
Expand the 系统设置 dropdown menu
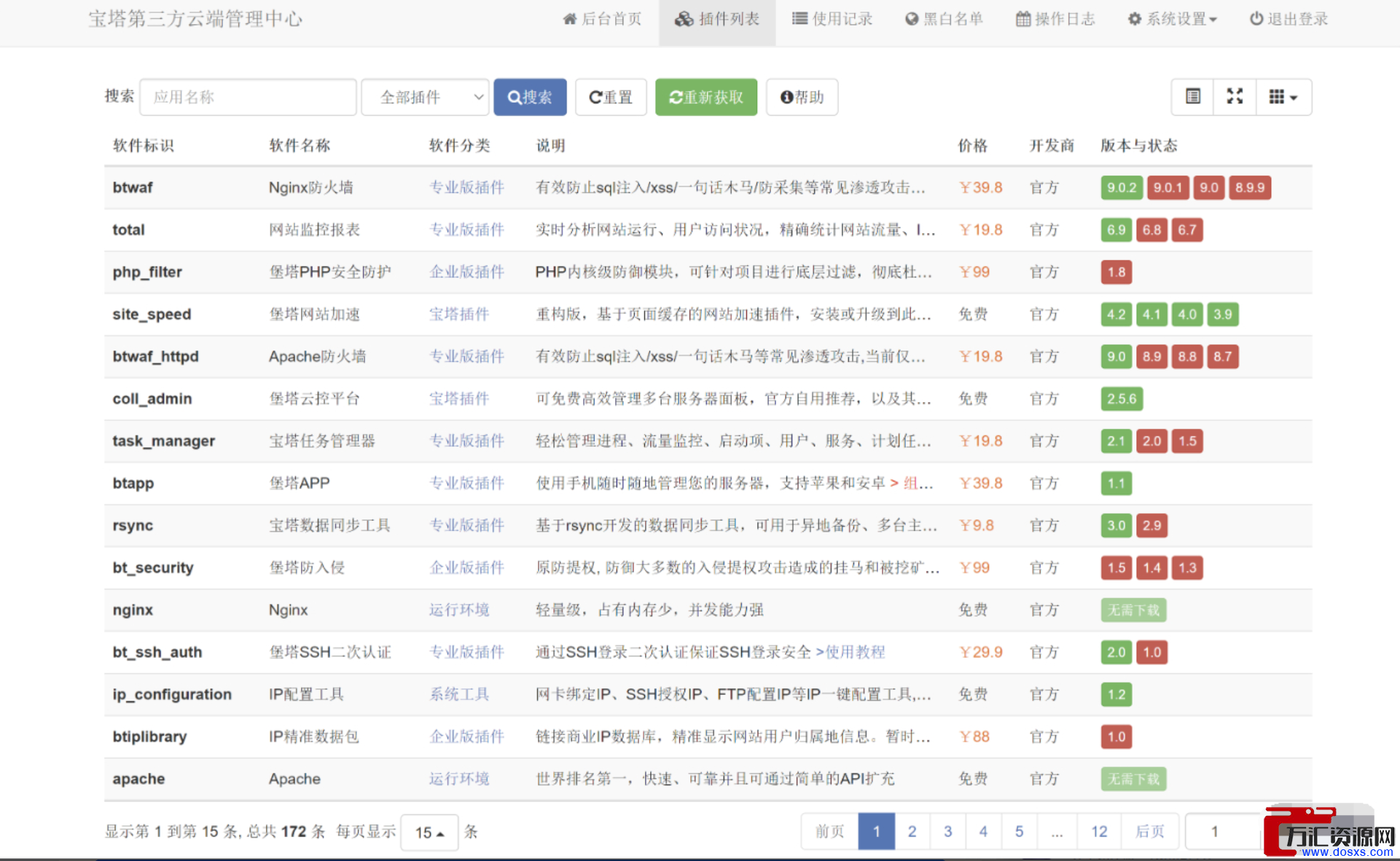[1172, 20]
